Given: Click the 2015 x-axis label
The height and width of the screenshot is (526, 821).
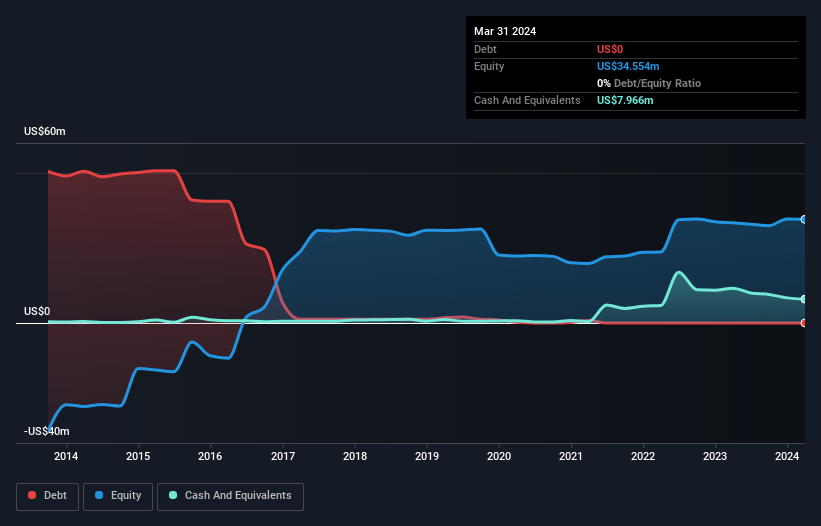Looking at the screenshot, I should (x=138, y=456).
